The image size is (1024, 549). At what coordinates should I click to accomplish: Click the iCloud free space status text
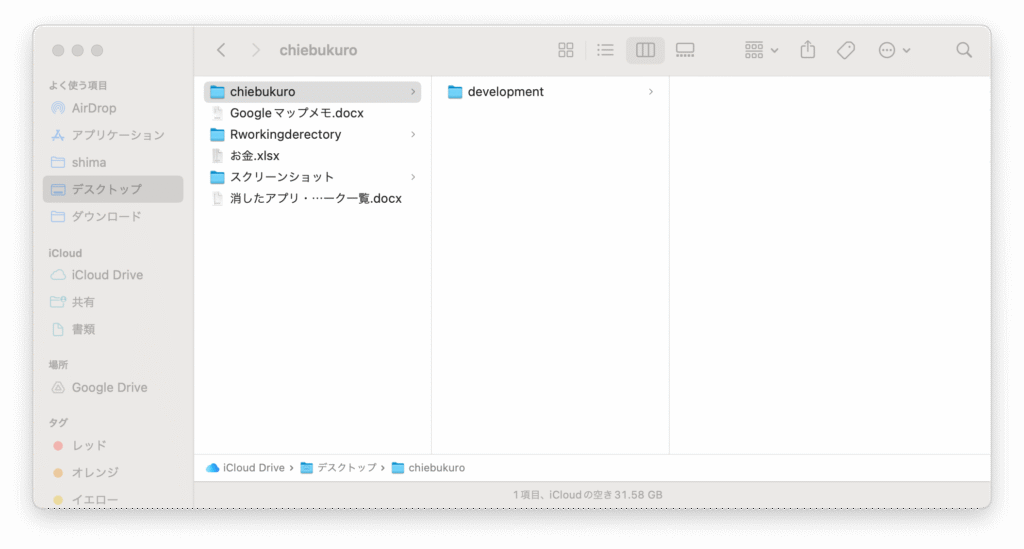click(588, 495)
